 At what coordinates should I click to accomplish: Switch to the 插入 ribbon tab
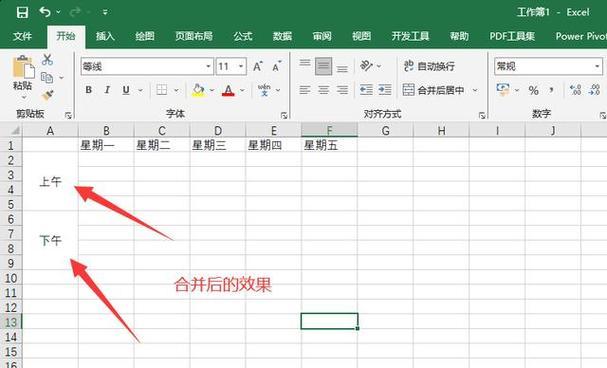105,36
